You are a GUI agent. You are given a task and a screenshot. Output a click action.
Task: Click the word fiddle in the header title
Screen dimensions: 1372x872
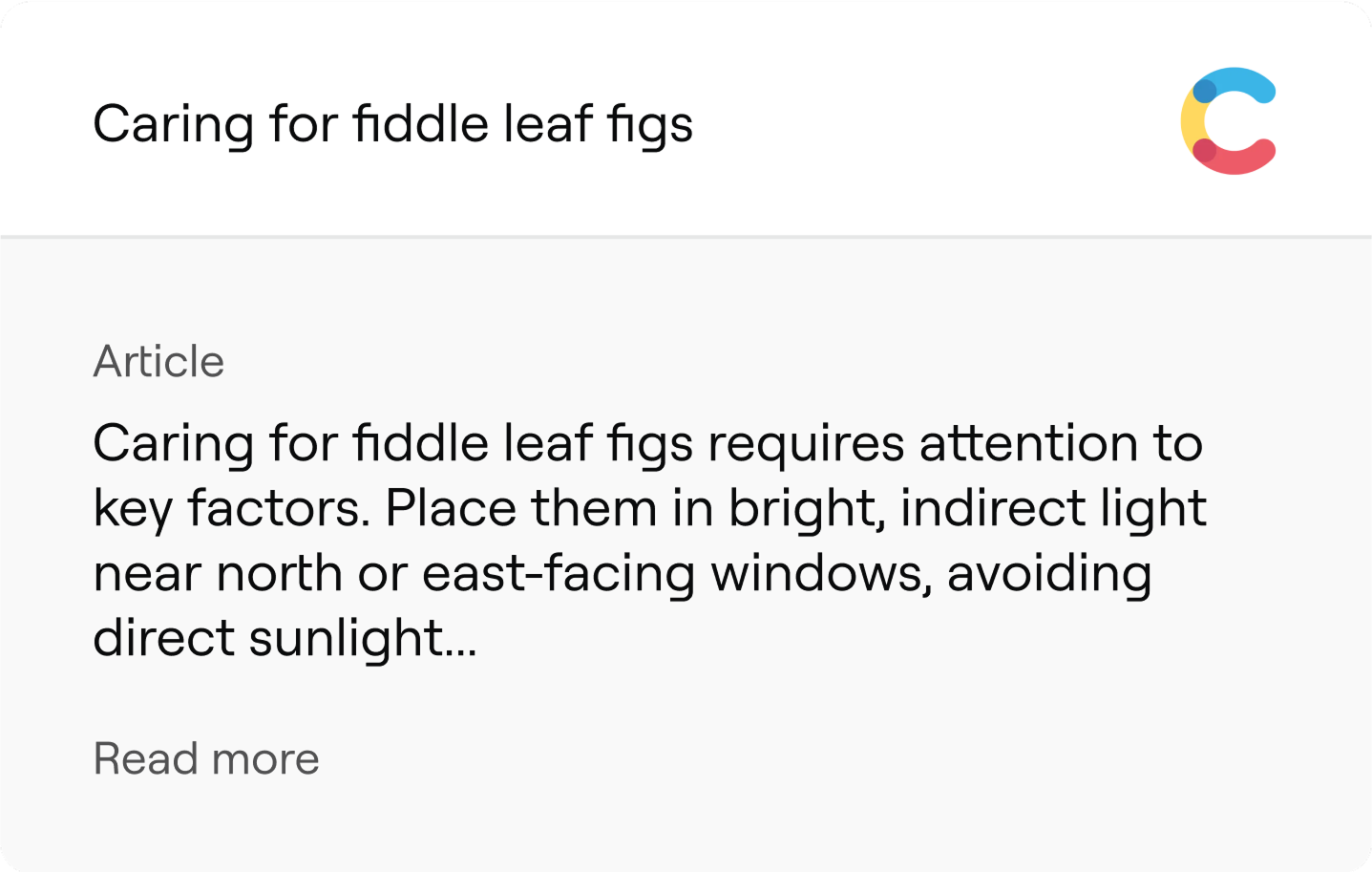pos(421,124)
